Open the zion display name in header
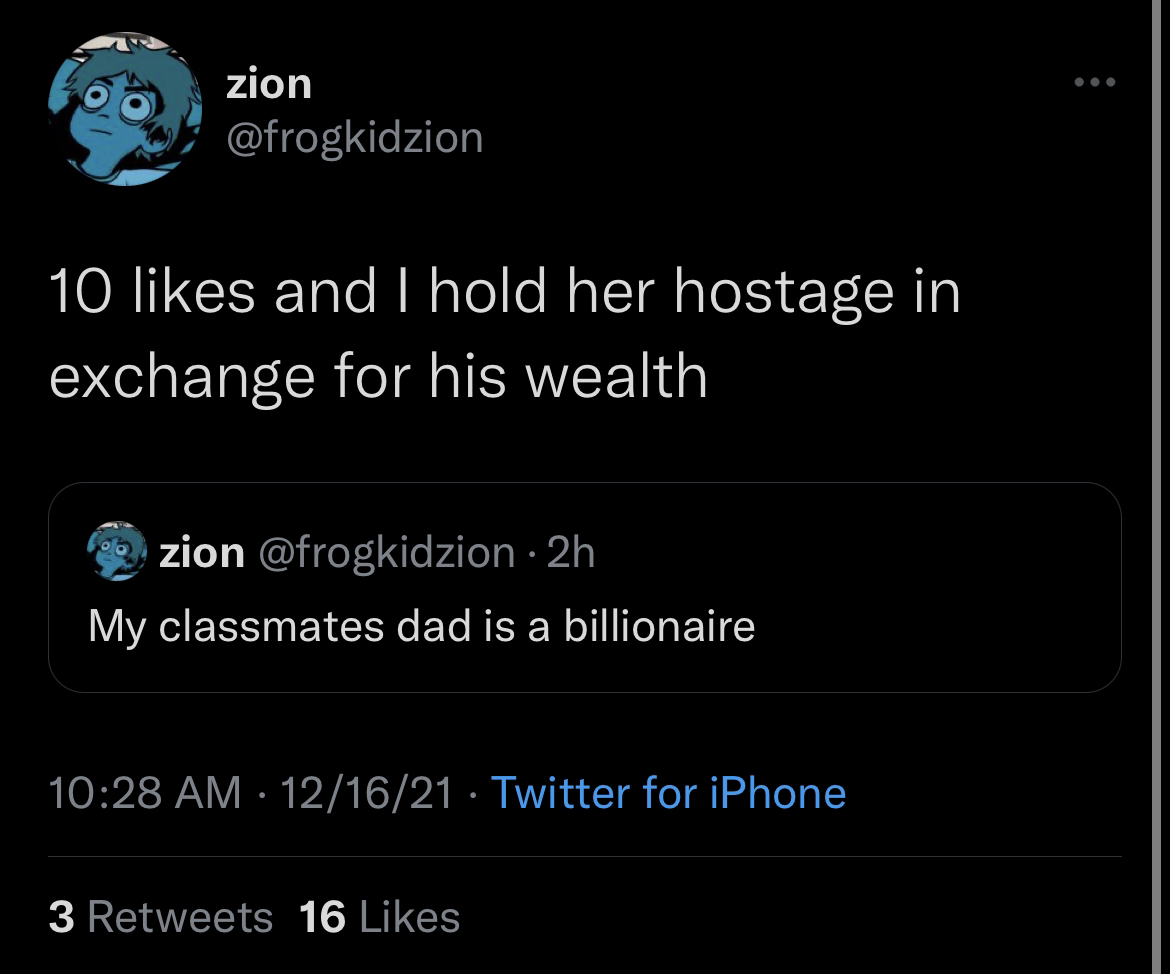1170x974 pixels. click(x=269, y=84)
